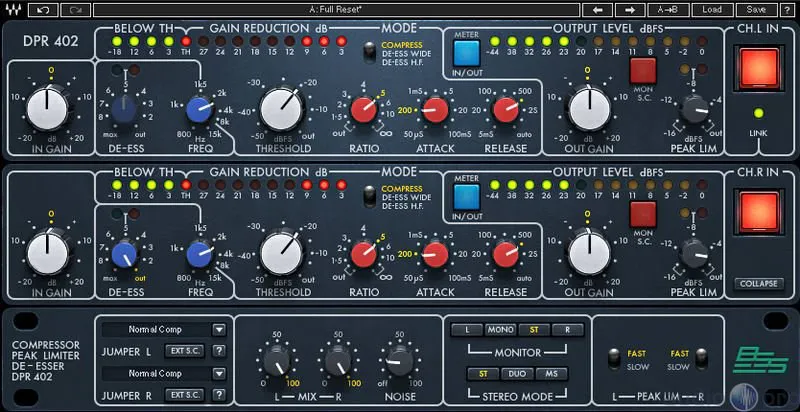Click the right channel FREQ knob

click(x=199, y=253)
